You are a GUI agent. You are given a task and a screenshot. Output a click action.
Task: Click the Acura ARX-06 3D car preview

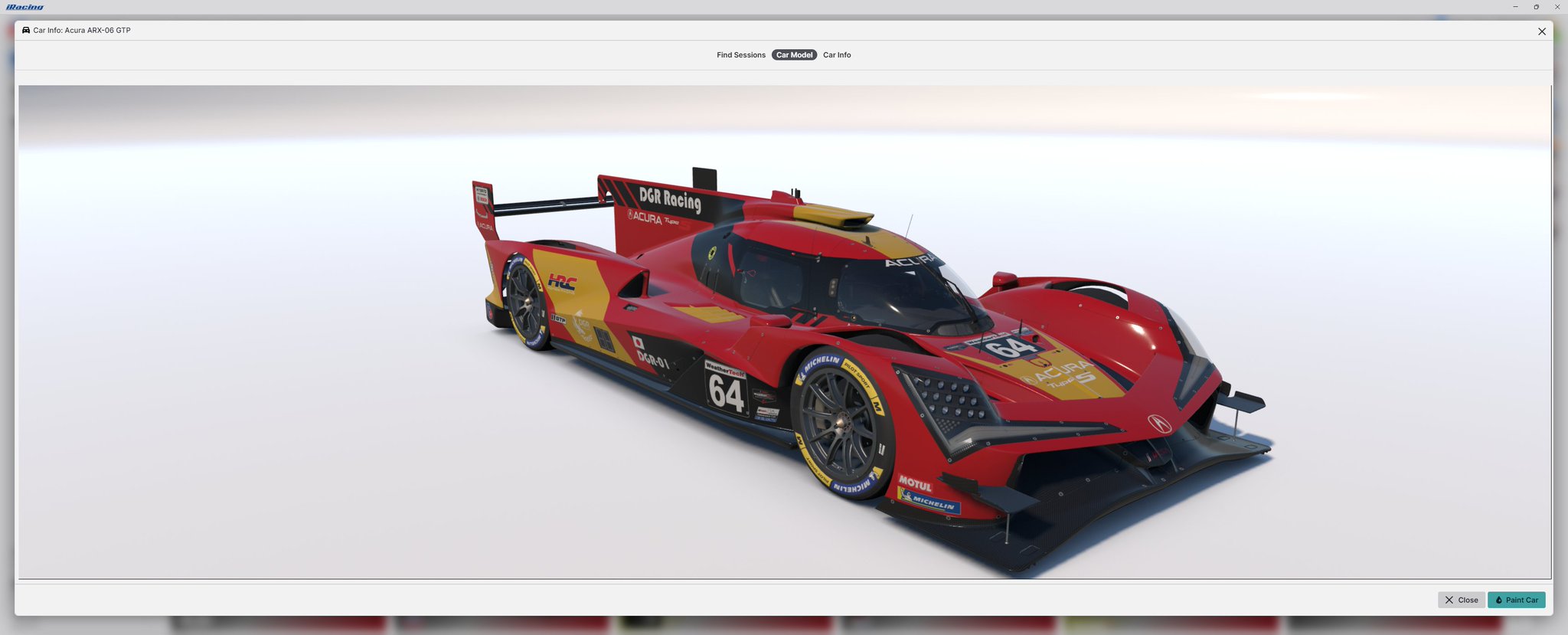click(785, 332)
